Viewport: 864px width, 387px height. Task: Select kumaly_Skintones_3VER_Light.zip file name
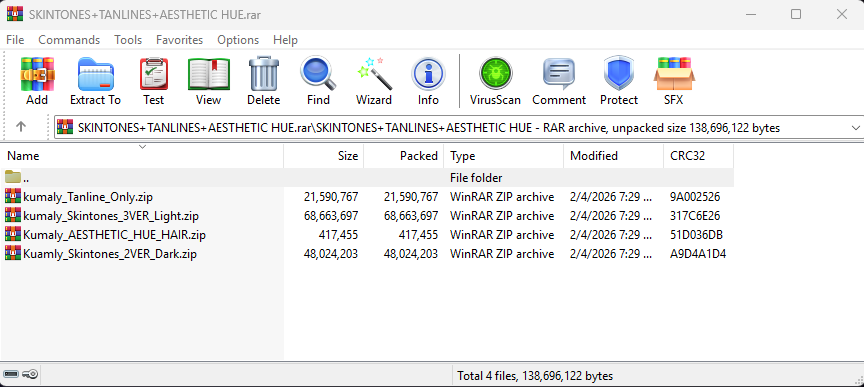pyautogui.click(x=111, y=216)
